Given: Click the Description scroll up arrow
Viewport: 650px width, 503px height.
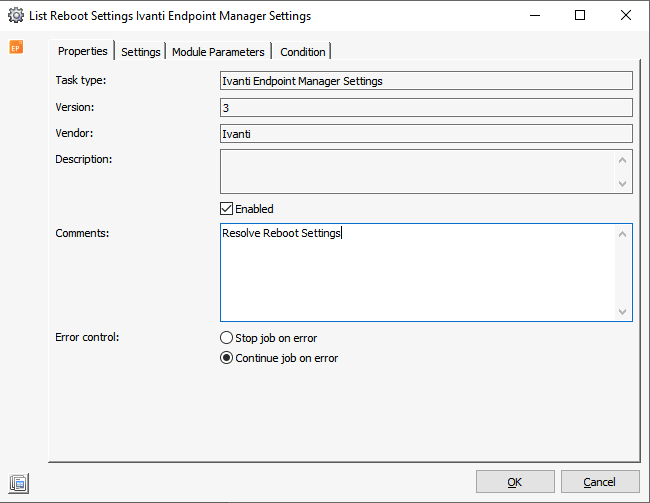Looking at the screenshot, I should (x=622, y=160).
